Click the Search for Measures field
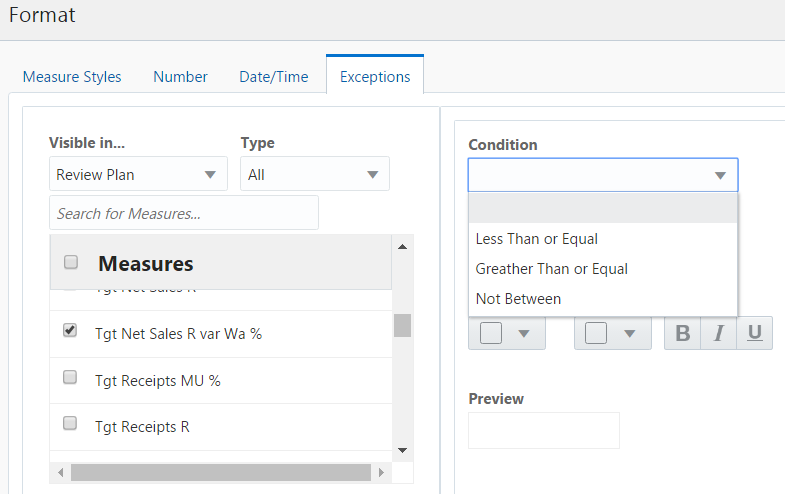 coord(183,213)
